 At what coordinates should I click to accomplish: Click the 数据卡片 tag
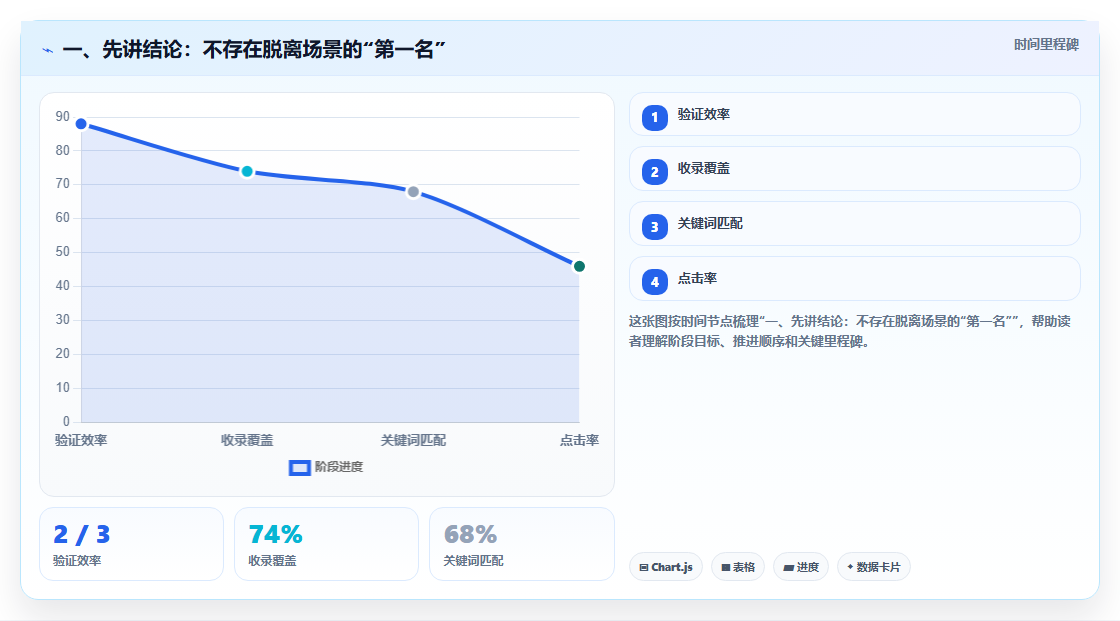(x=874, y=567)
